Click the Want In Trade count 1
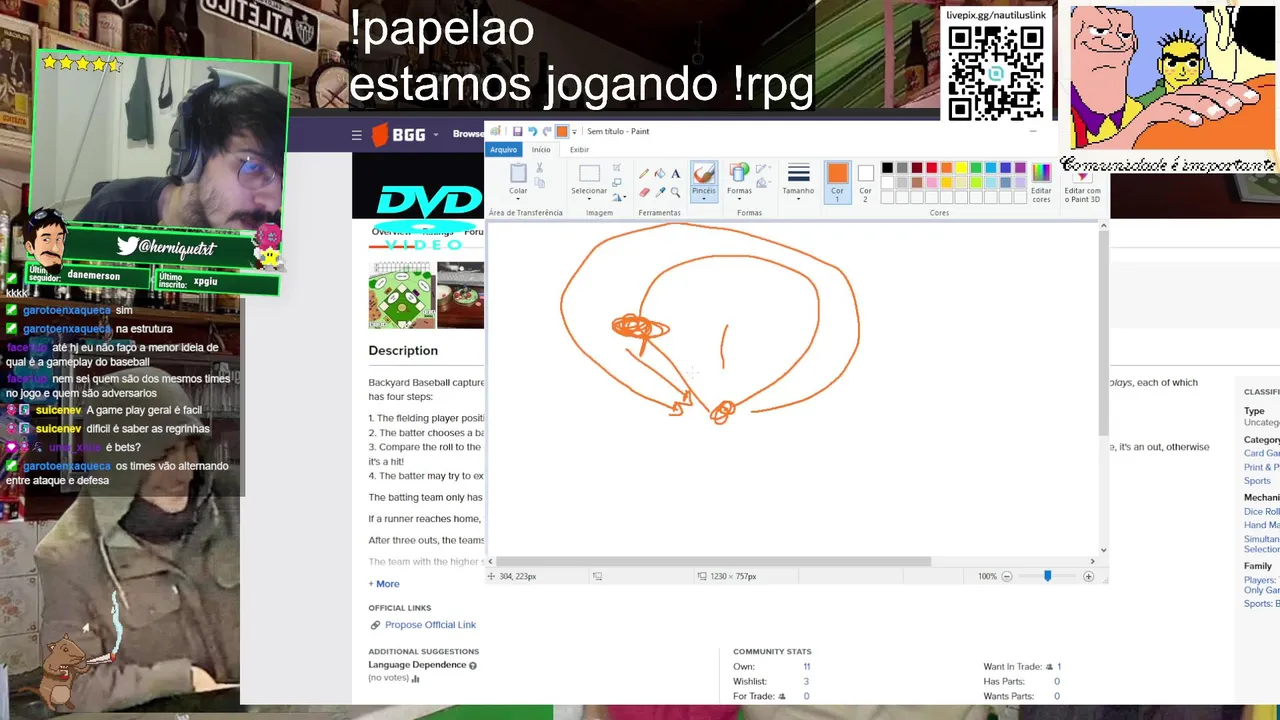This screenshot has width=1280, height=720. click(x=1059, y=667)
